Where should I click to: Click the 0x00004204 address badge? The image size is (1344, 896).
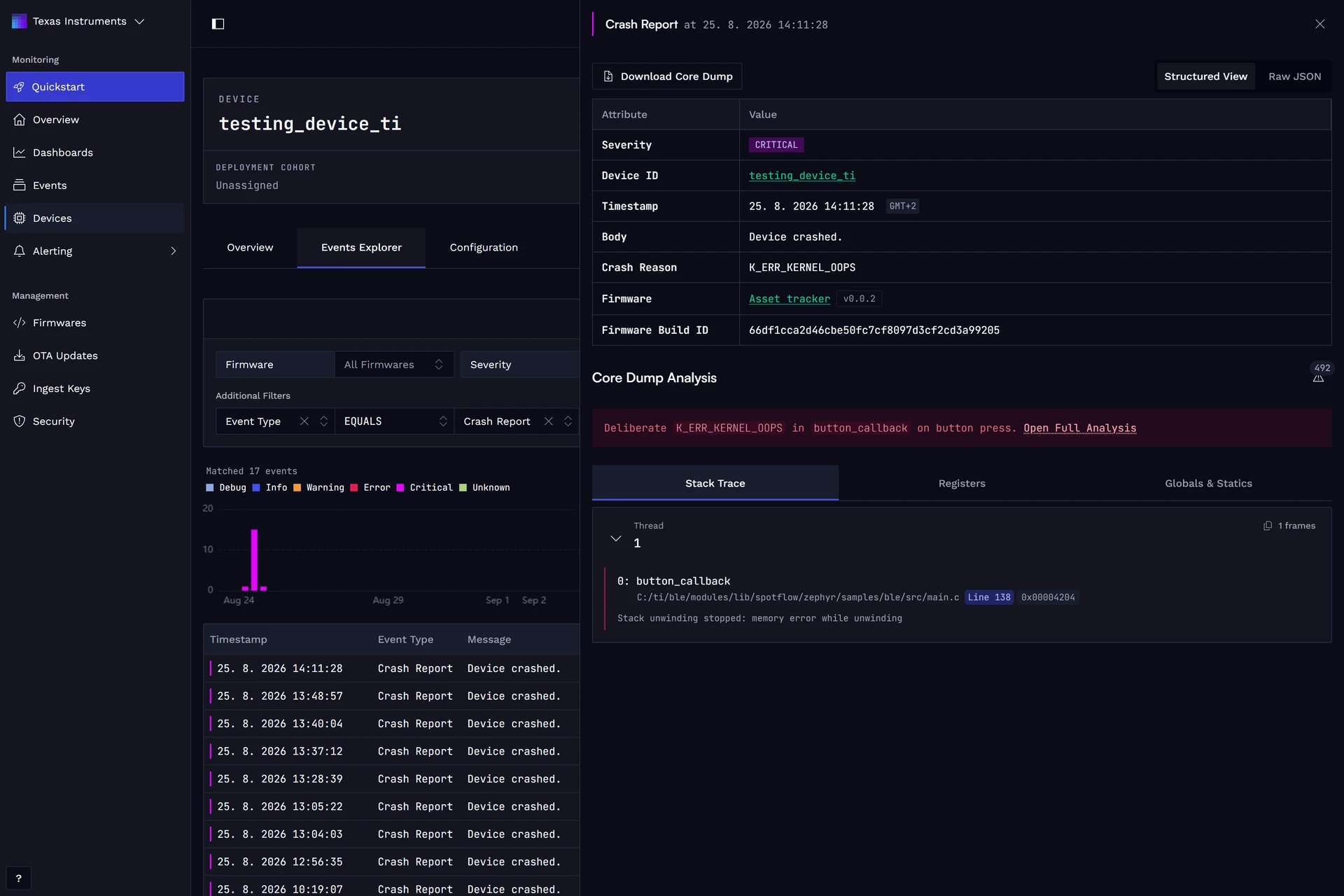[1048, 597]
